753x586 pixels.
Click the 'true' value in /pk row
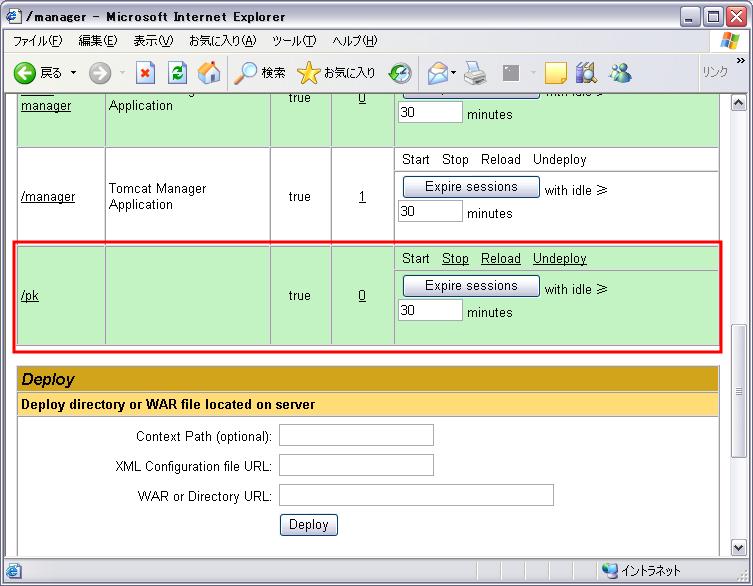(x=300, y=295)
